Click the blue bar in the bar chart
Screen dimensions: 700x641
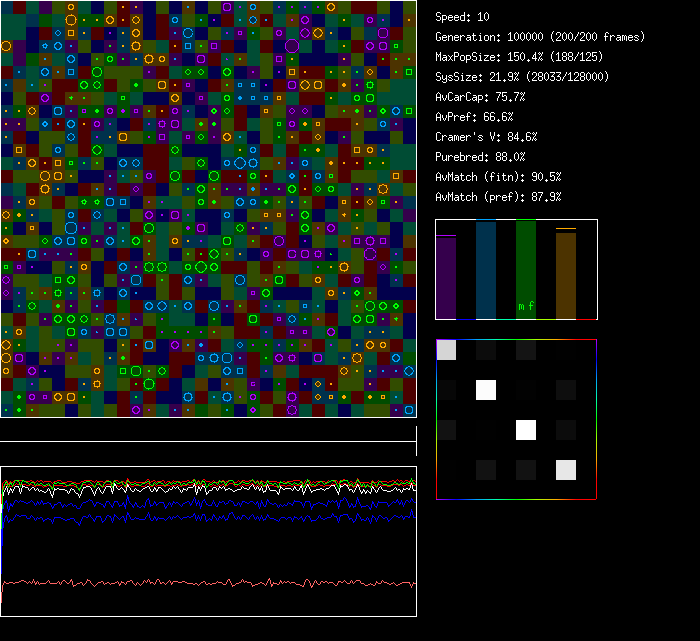486,270
